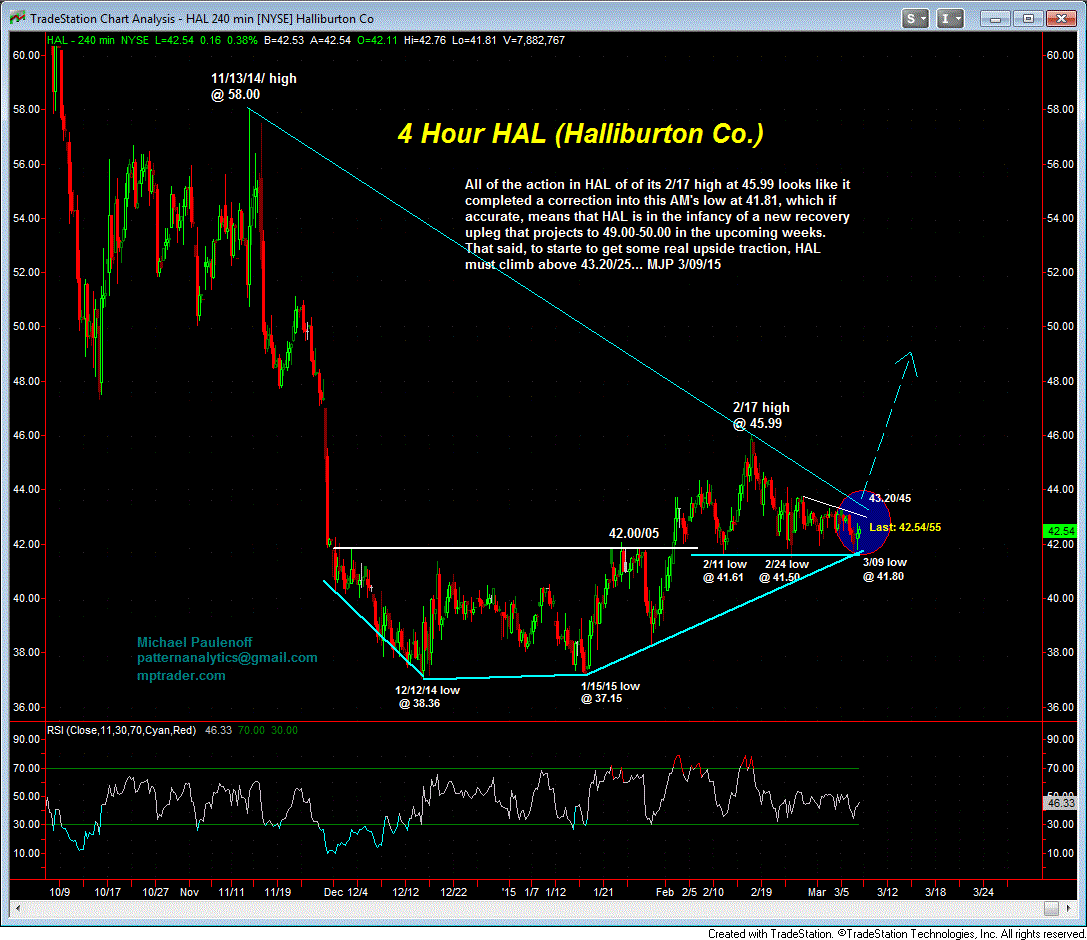This screenshot has height=940, width=1087.
Task: Click the '0.38%' percent change value
Action: (242, 40)
